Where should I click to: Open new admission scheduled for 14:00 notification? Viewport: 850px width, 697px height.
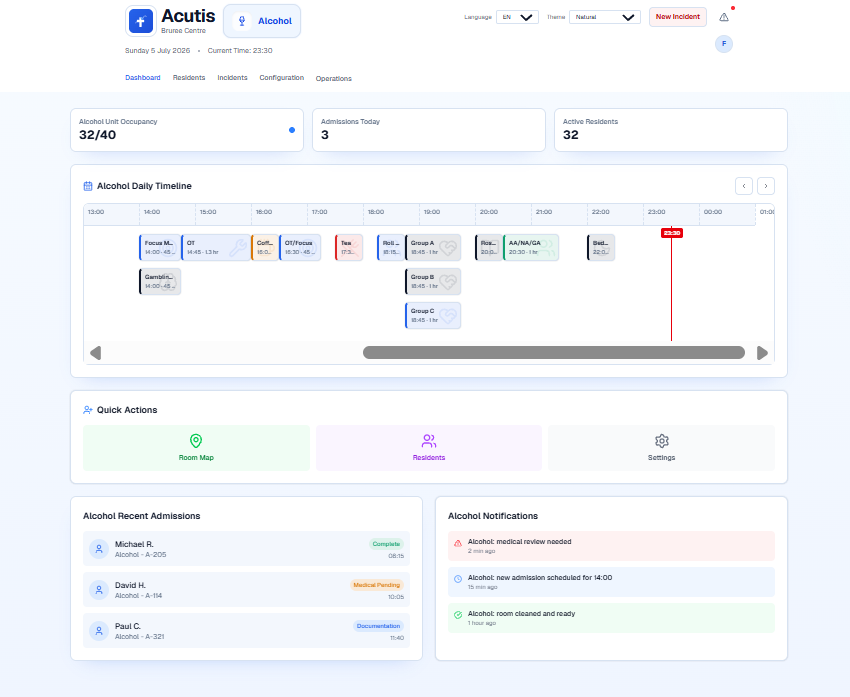pyautogui.click(x=611, y=582)
